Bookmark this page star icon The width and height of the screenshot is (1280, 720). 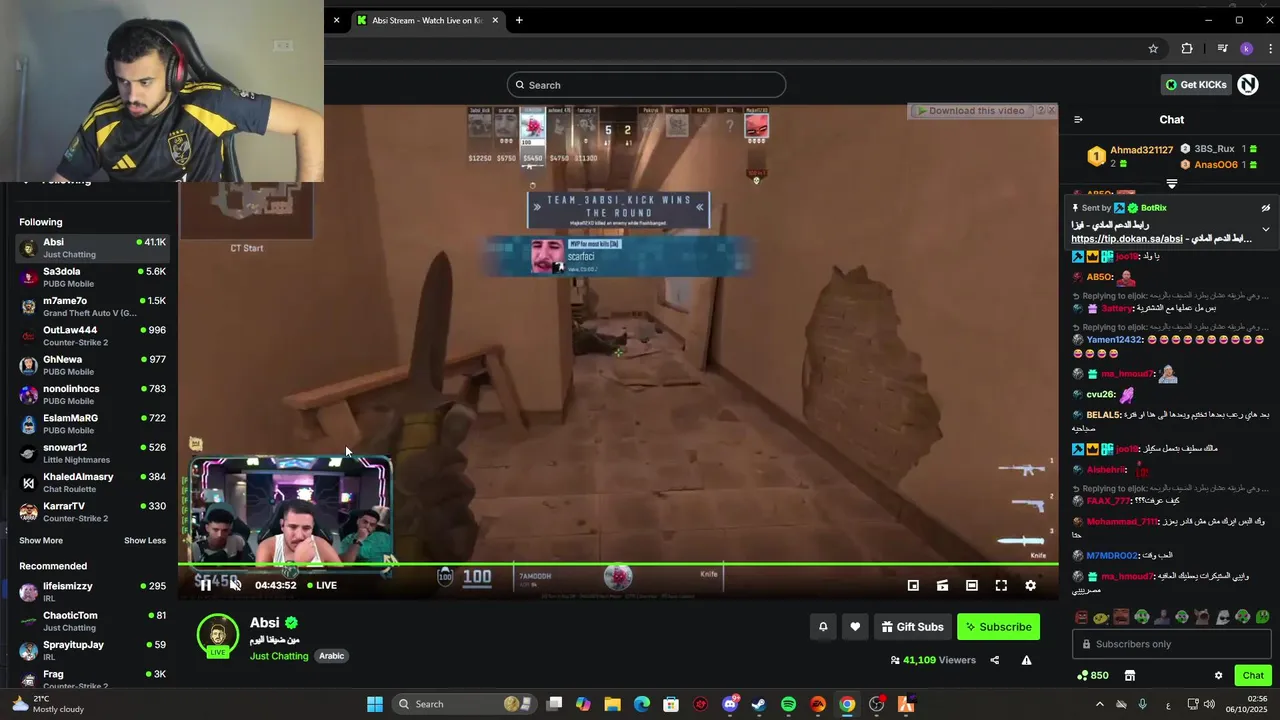coord(1153,48)
